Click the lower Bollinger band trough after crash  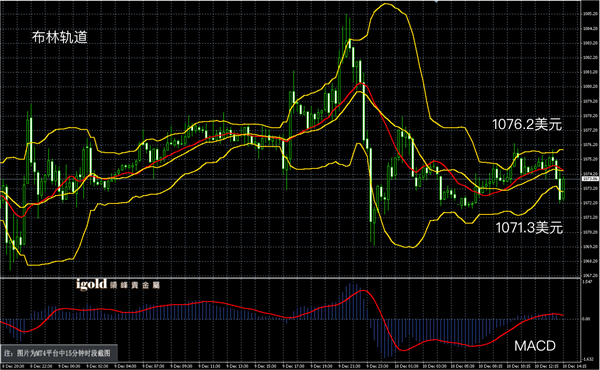pyautogui.click(x=409, y=247)
